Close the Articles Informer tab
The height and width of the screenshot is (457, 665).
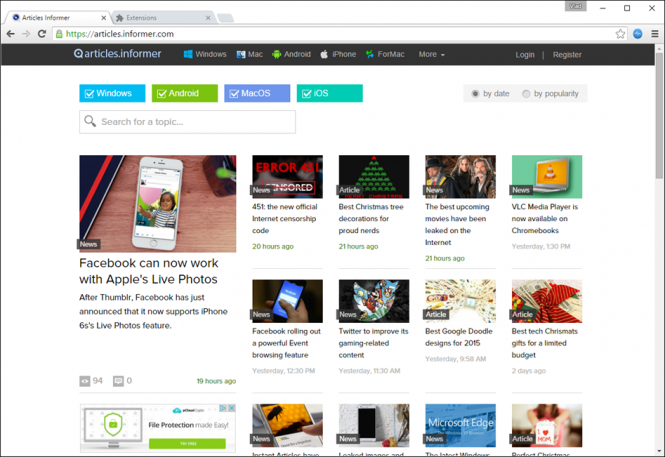click(x=103, y=18)
